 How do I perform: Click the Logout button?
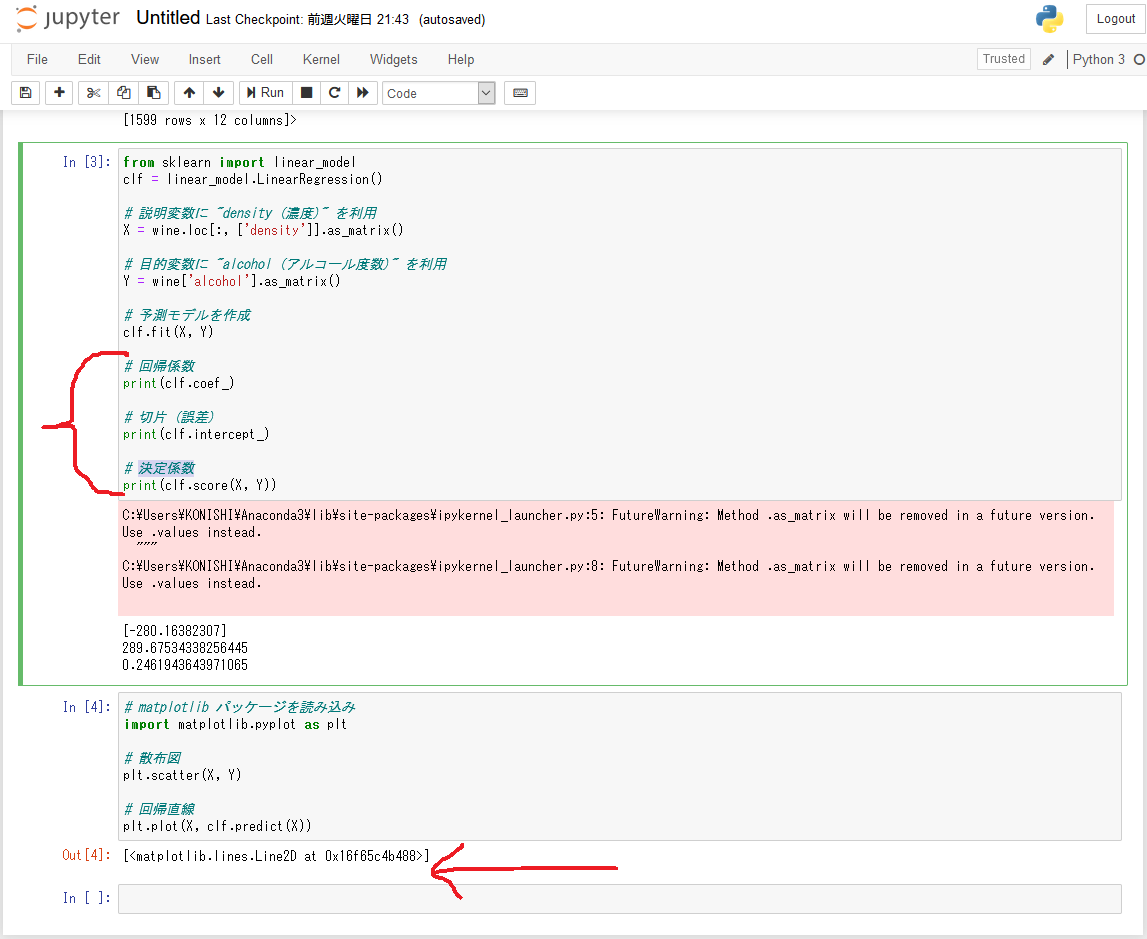point(1116,19)
